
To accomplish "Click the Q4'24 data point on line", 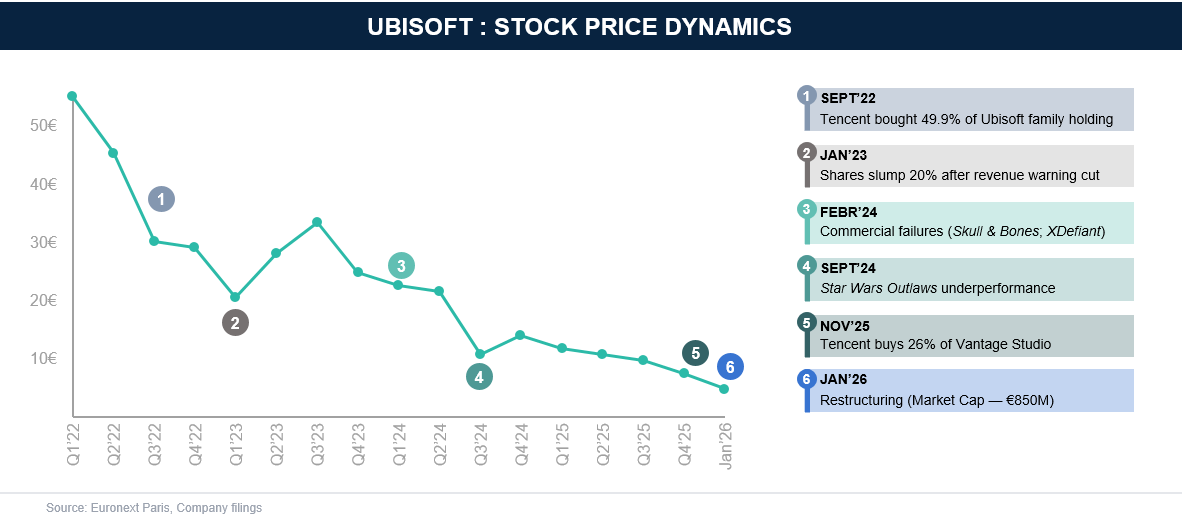I will point(520,335).
